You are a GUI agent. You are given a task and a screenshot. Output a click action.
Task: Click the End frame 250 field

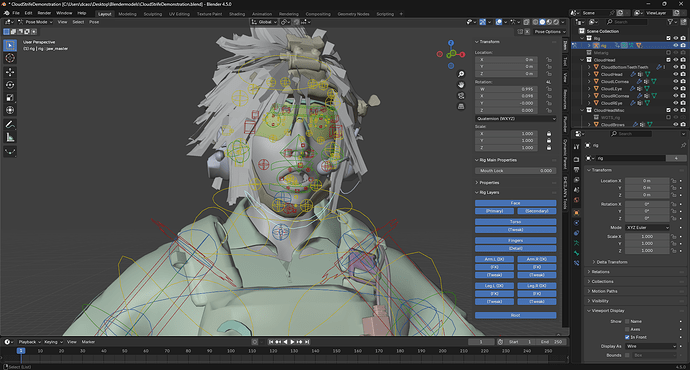551,342
